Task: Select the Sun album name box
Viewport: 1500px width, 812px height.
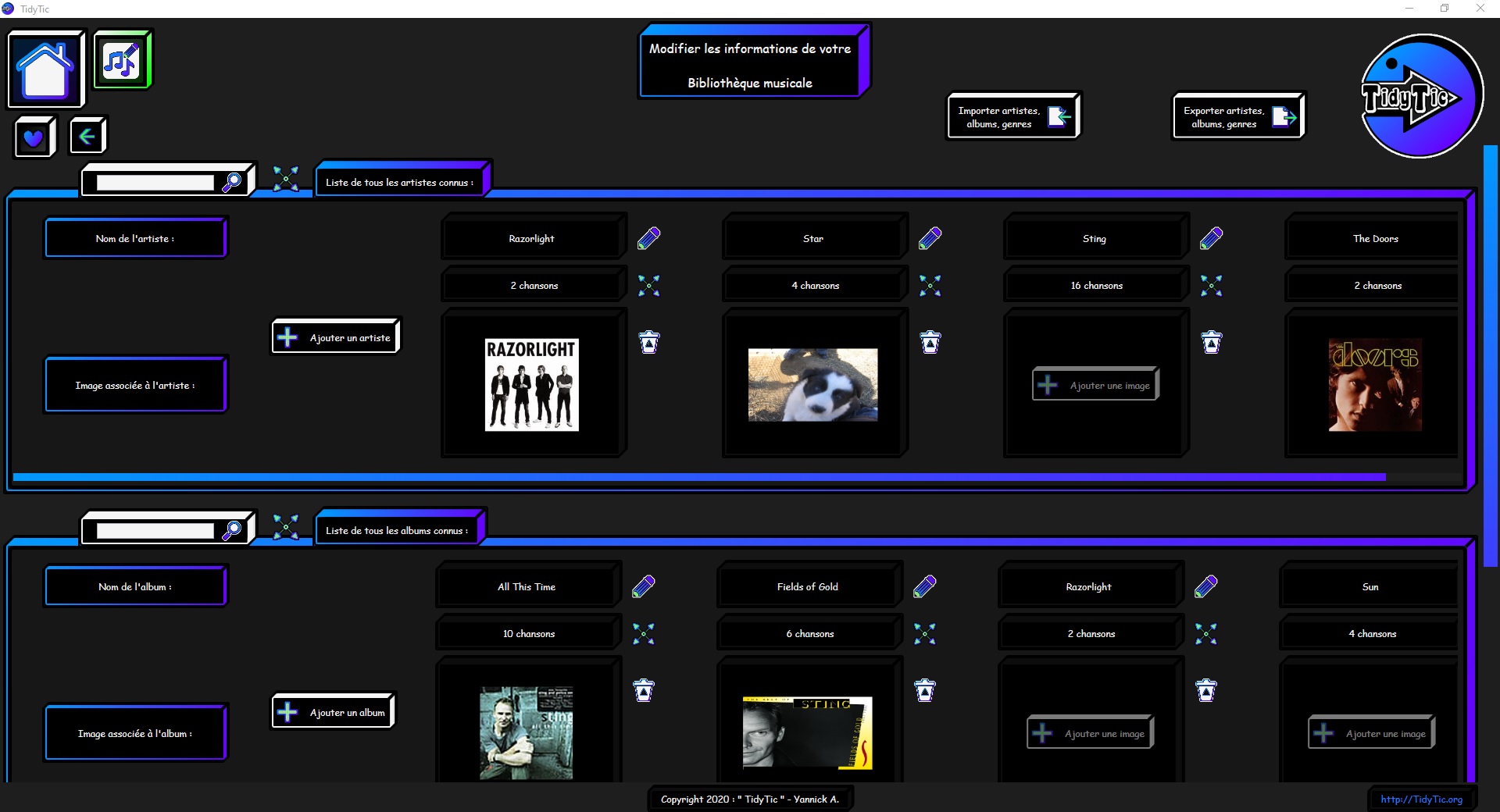Action: point(1369,585)
